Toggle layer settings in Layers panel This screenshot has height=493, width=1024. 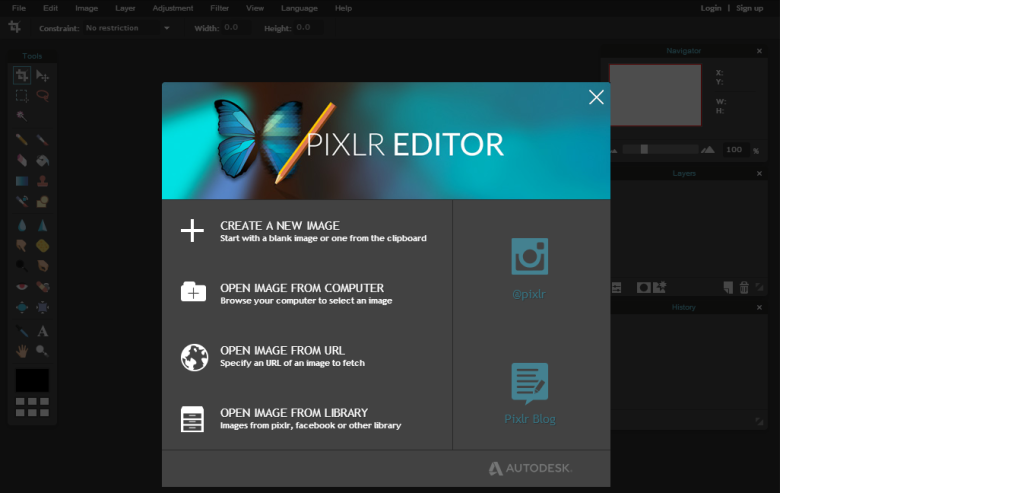(x=616, y=287)
